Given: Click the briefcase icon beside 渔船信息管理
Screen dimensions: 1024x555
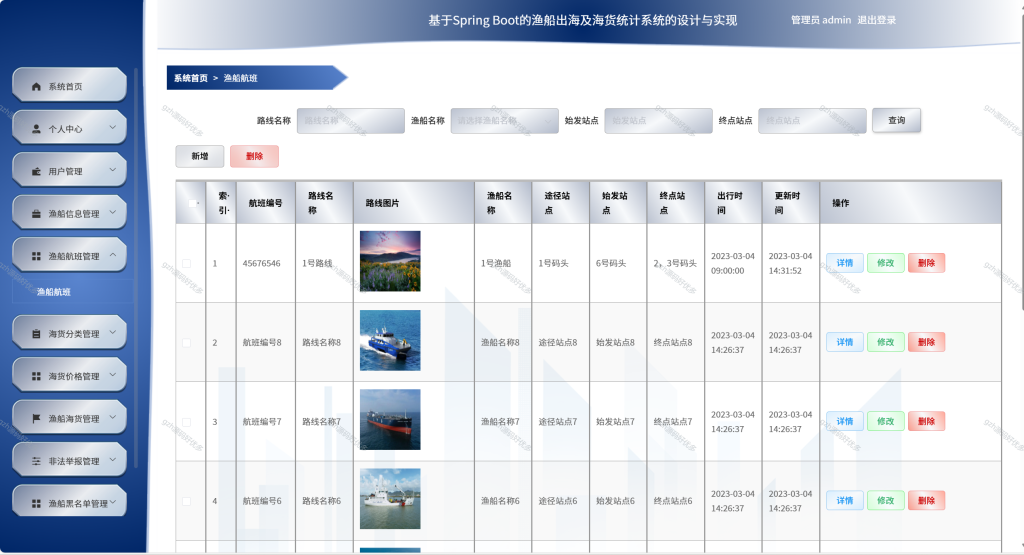Looking at the screenshot, I should pyautogui.click(x=36, y=214).
